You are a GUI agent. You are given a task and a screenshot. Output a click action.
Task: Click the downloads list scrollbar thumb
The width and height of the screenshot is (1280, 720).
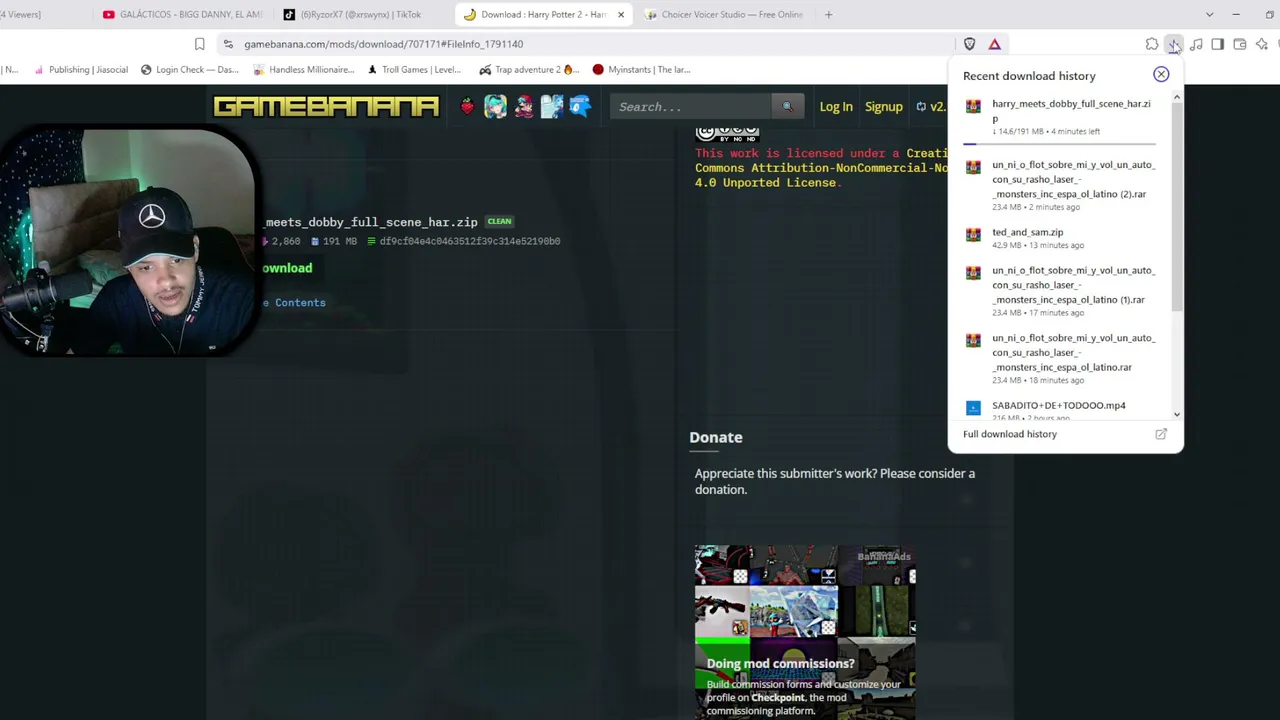coord(1177,205)
